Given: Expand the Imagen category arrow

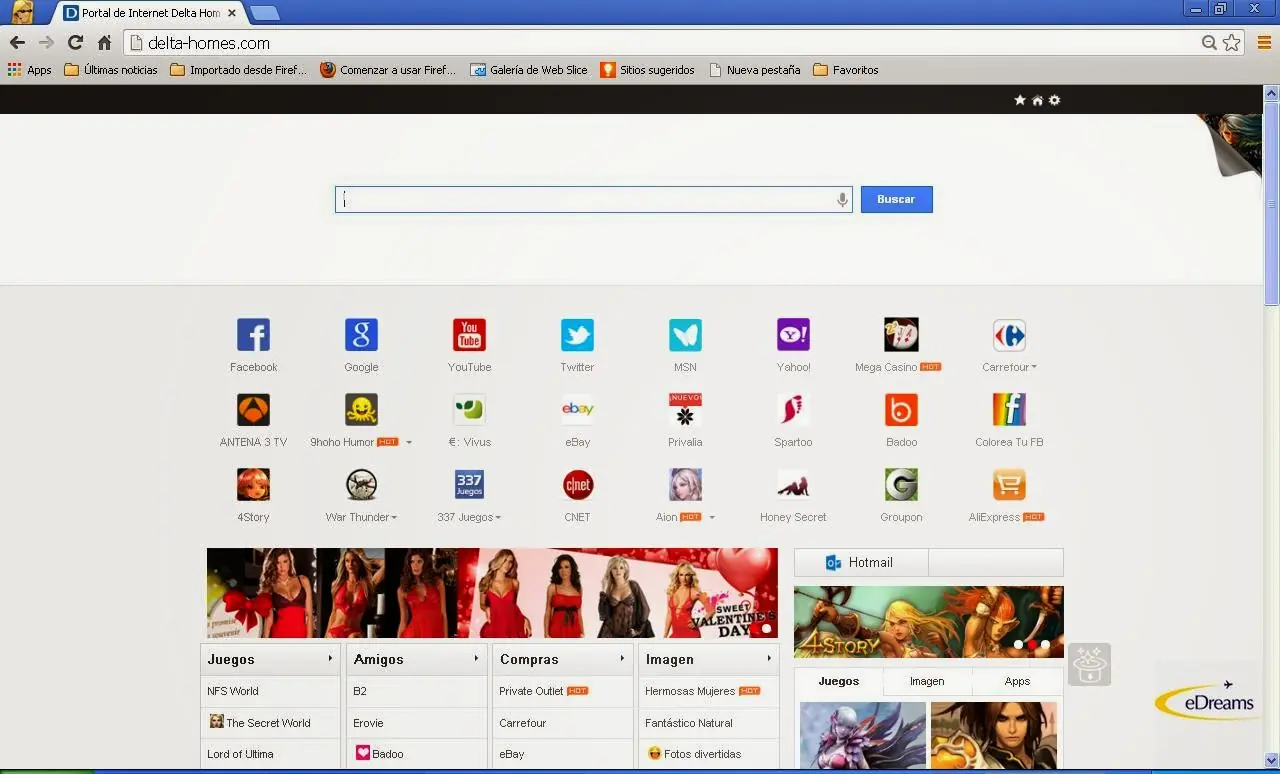Looking at the screenshot, I should point(769,658).
